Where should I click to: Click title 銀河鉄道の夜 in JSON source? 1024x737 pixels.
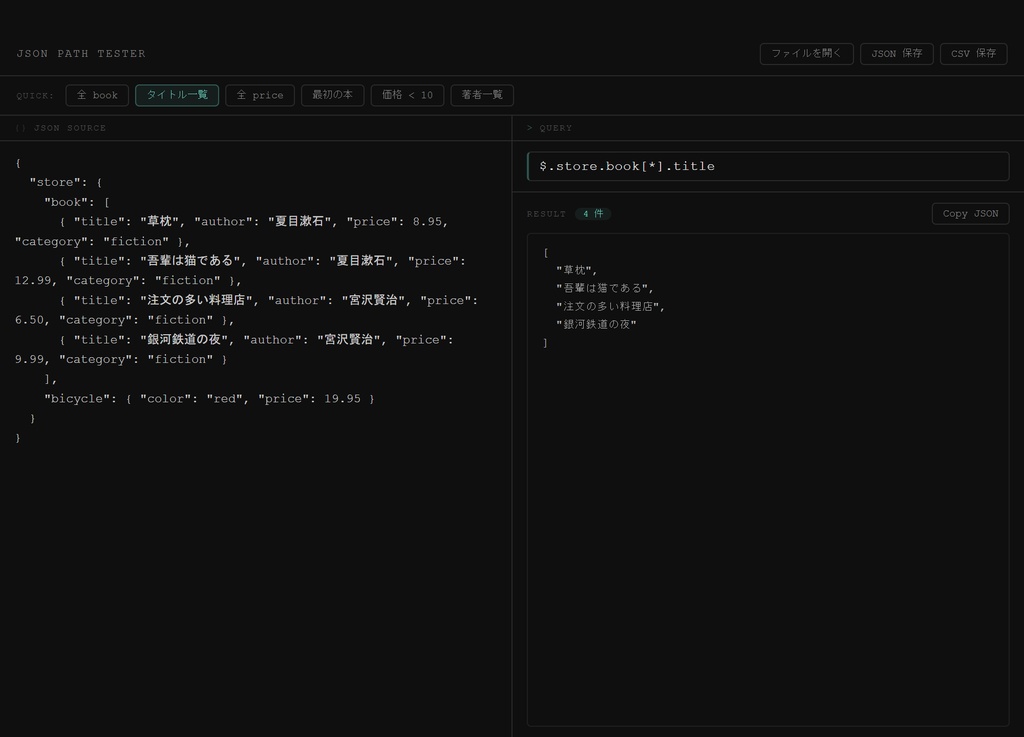click(185, 339)
